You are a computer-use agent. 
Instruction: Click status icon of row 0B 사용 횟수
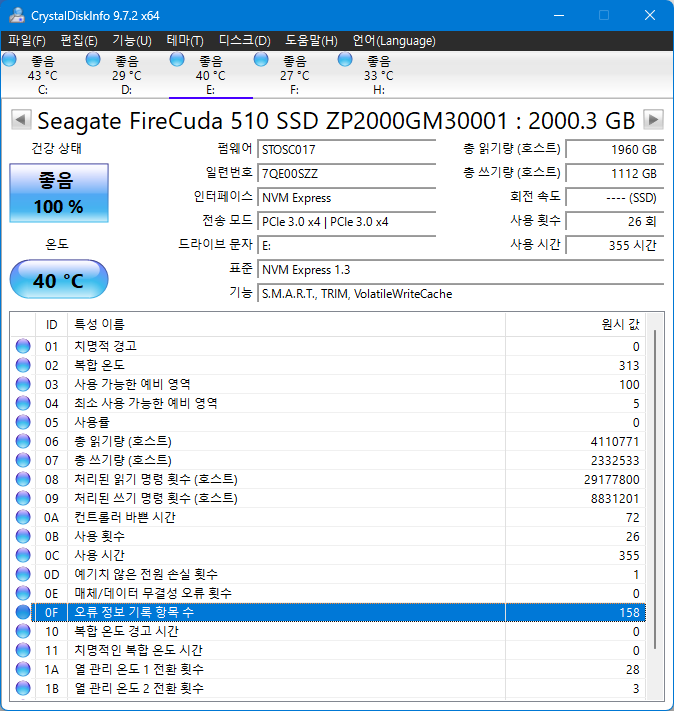click(23, 536)
